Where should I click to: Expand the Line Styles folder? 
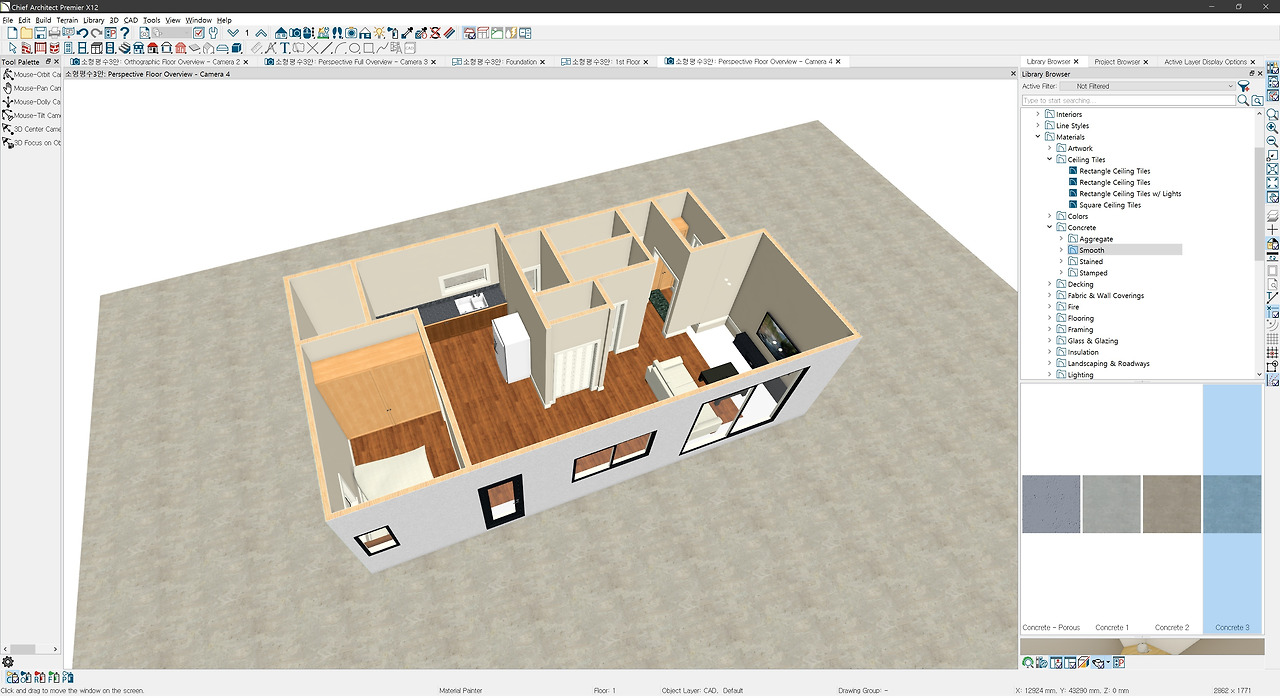1038,126
